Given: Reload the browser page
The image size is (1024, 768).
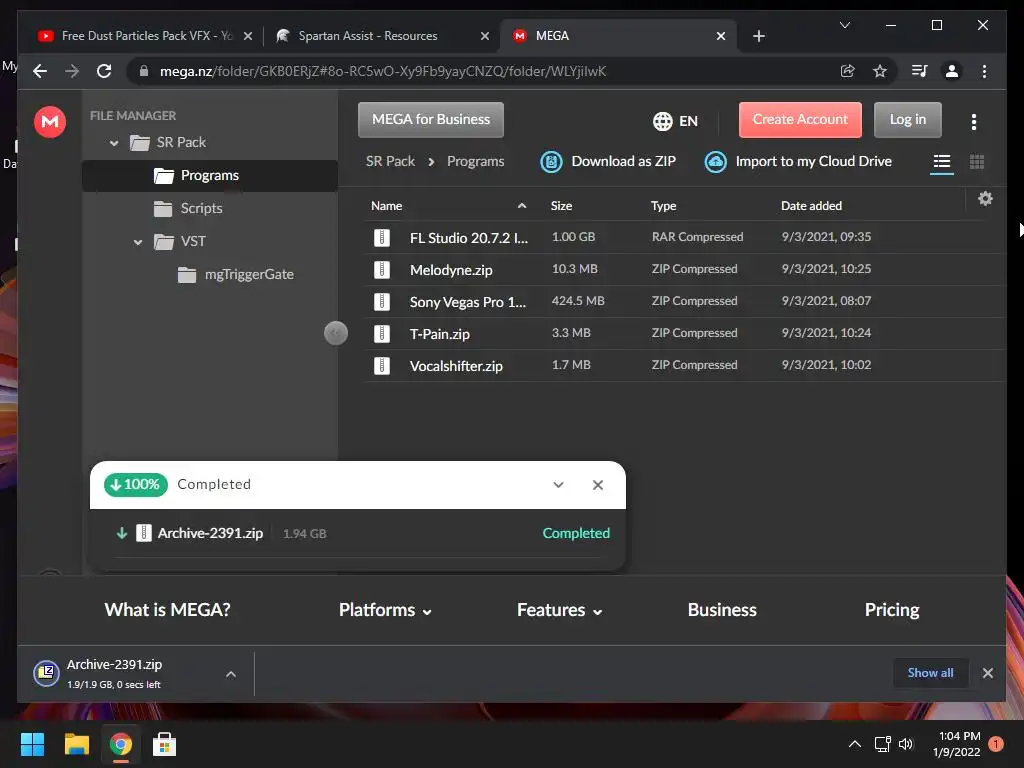Looking at the screenshot, I should pos(104,71).
